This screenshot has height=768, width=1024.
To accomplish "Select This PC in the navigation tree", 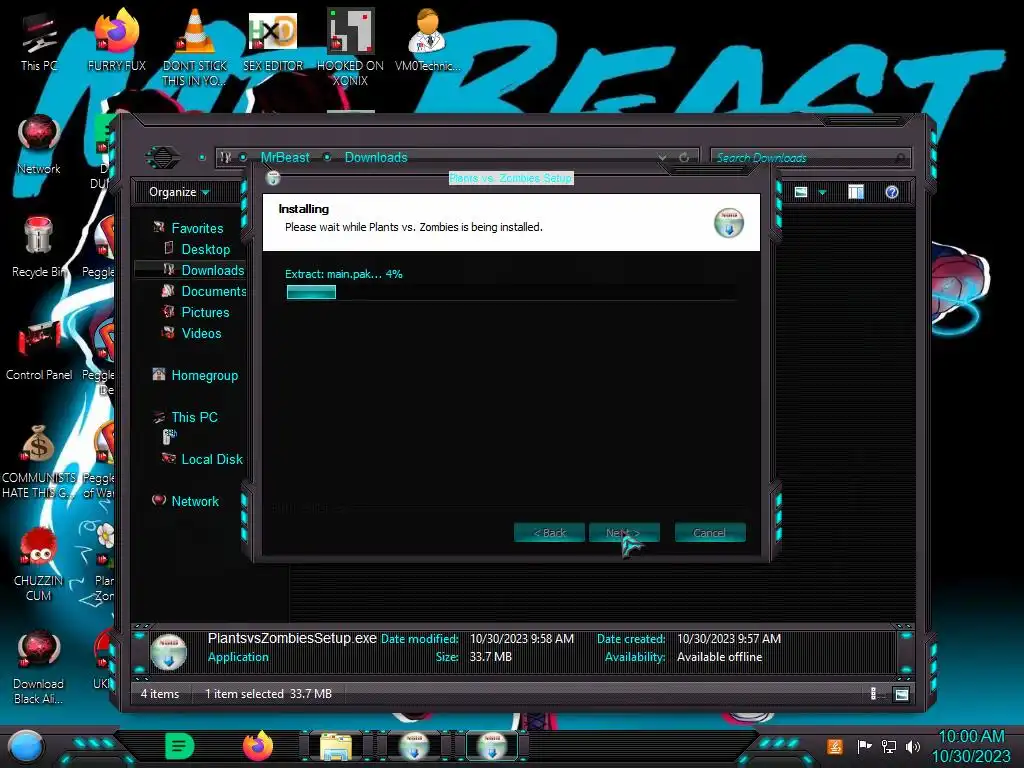I will pyautogui.click(x=194, y=417).
